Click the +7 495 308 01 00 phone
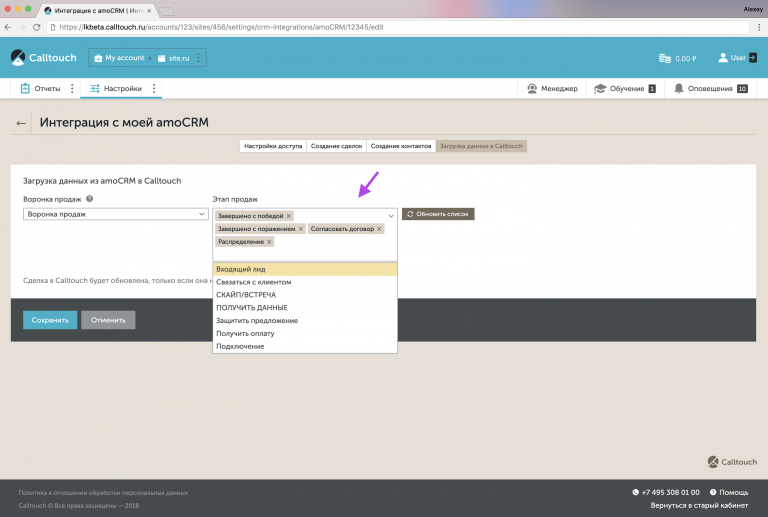 (666, 493)
